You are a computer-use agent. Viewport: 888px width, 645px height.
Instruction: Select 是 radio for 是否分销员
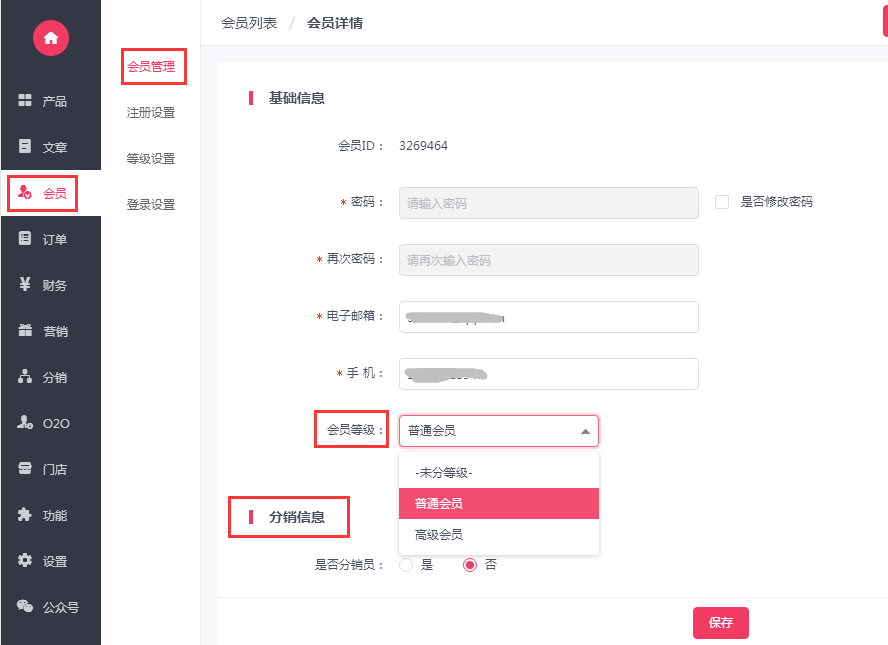click(406, 565)
